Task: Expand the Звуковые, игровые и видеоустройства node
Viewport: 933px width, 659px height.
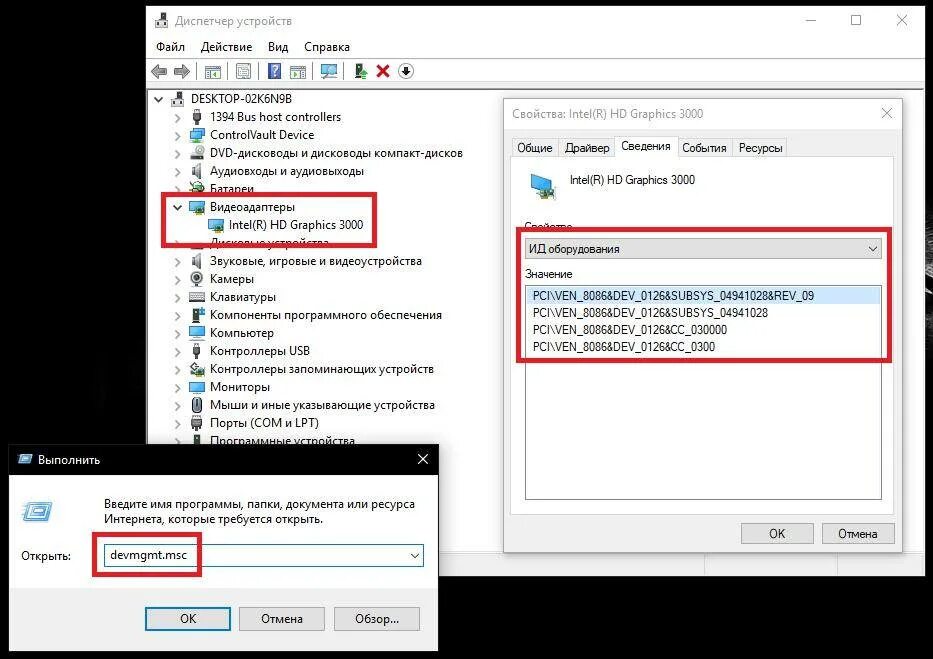Action: click(177, 262)
